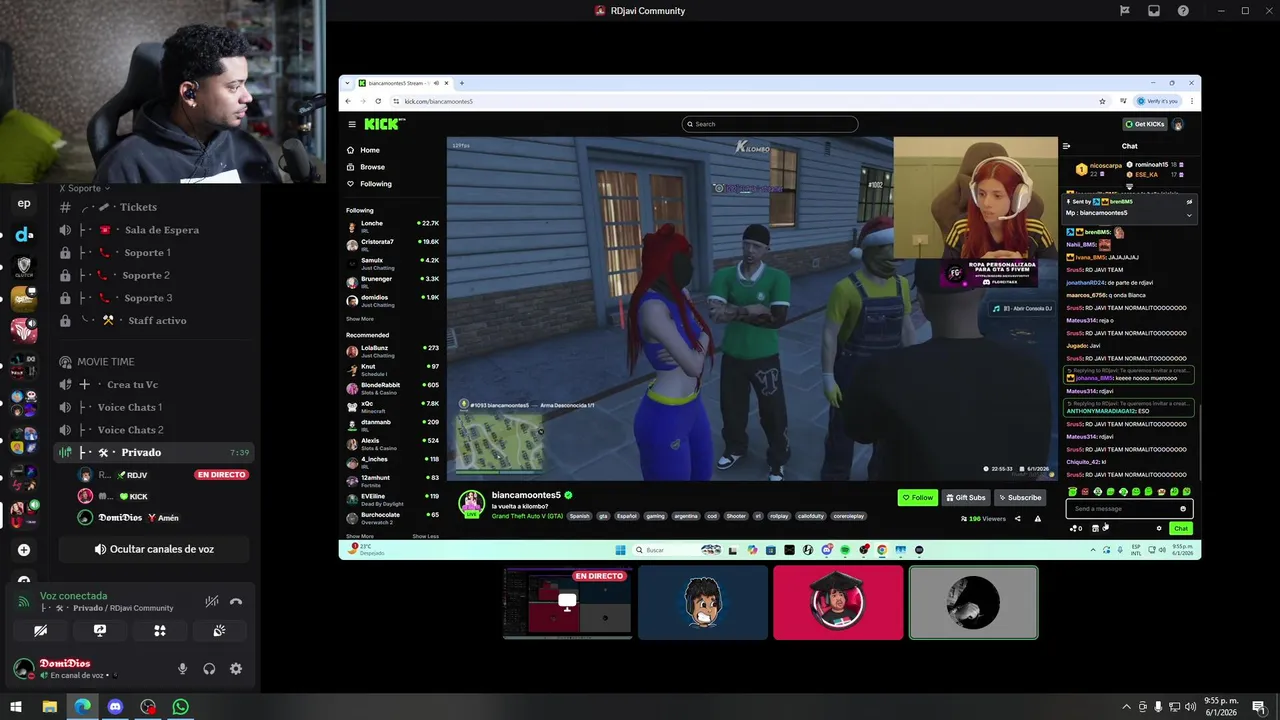Image resolution: width=1280 pixels, height=720 pixels.
Task: Open the system tray volume icon
Action: pos(1190,707)
